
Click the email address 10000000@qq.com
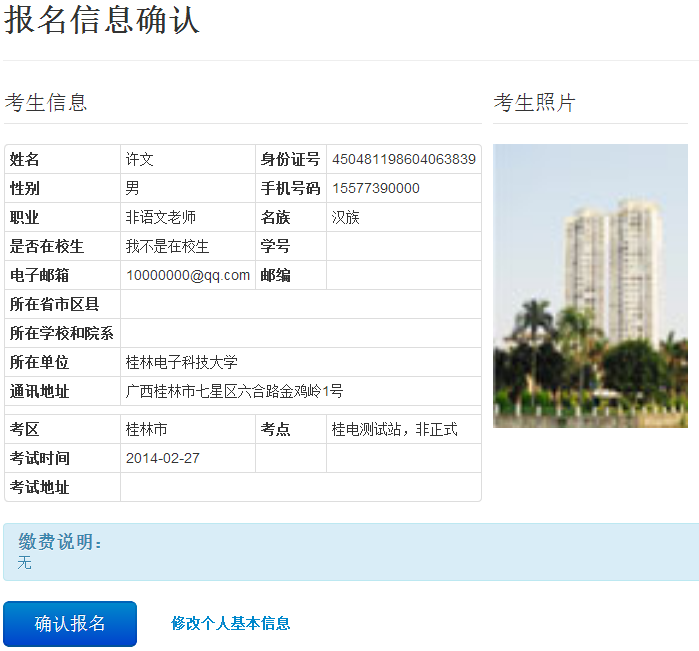pyautogui.click(x=188, y=275)
